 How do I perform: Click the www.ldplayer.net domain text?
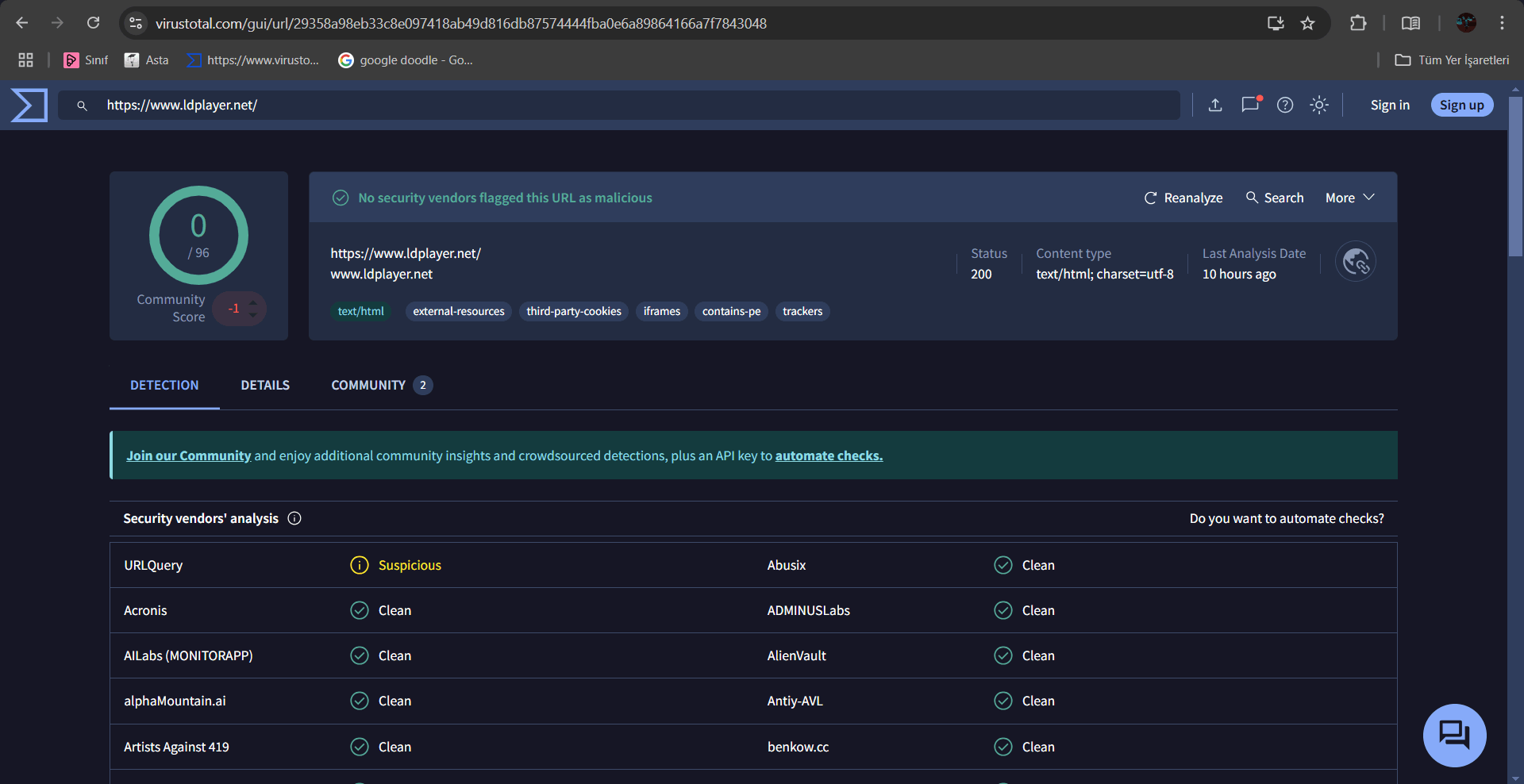pos(382,274)
